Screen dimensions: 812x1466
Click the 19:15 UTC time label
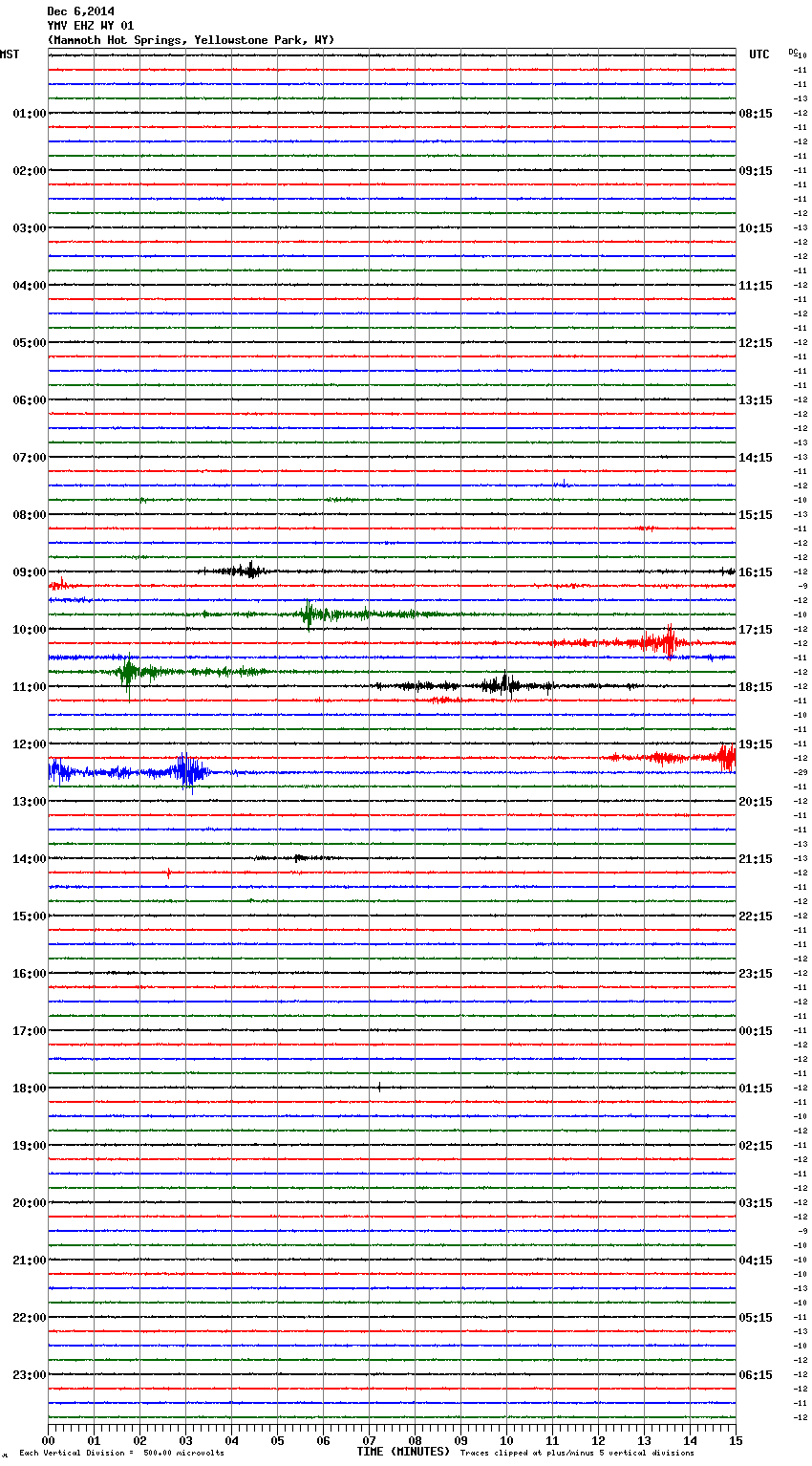[x=756, y=744]
